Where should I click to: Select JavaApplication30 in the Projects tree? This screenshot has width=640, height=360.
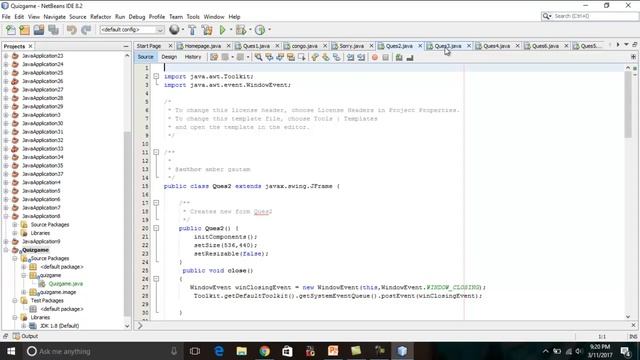click(x=42, y=123)
